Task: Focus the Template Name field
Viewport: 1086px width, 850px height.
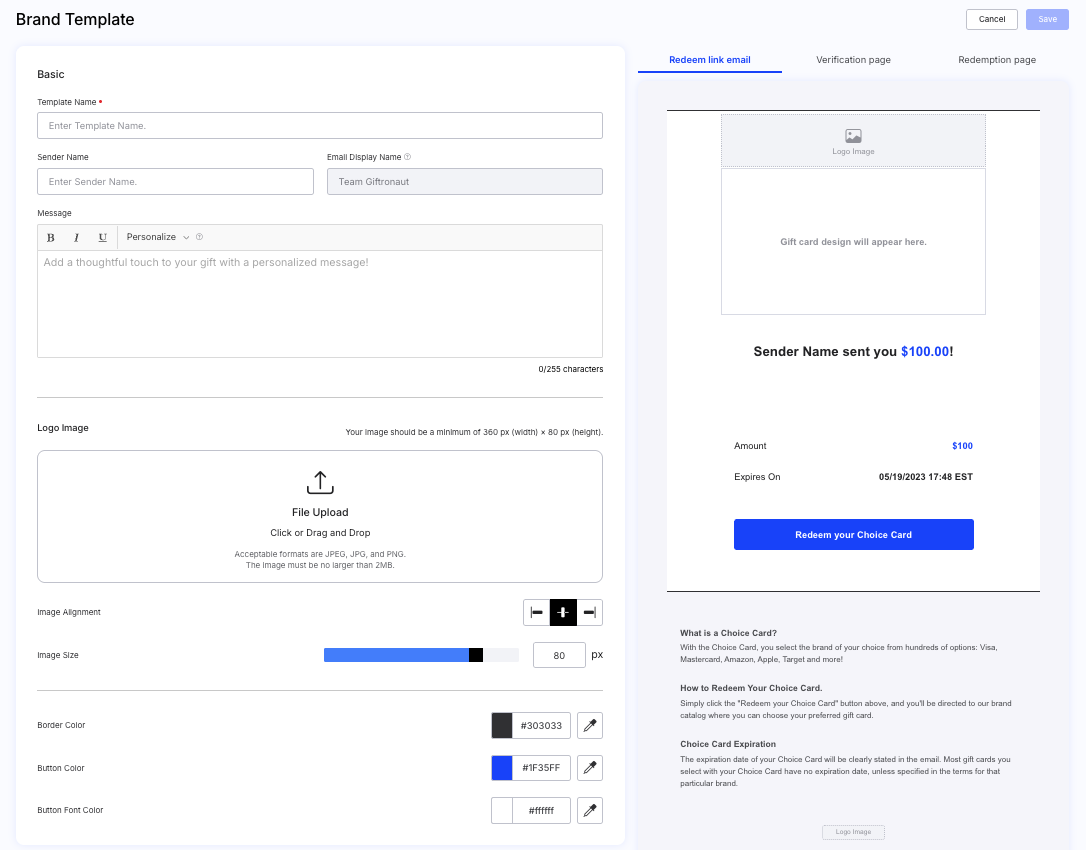Action: pos(320,125)
